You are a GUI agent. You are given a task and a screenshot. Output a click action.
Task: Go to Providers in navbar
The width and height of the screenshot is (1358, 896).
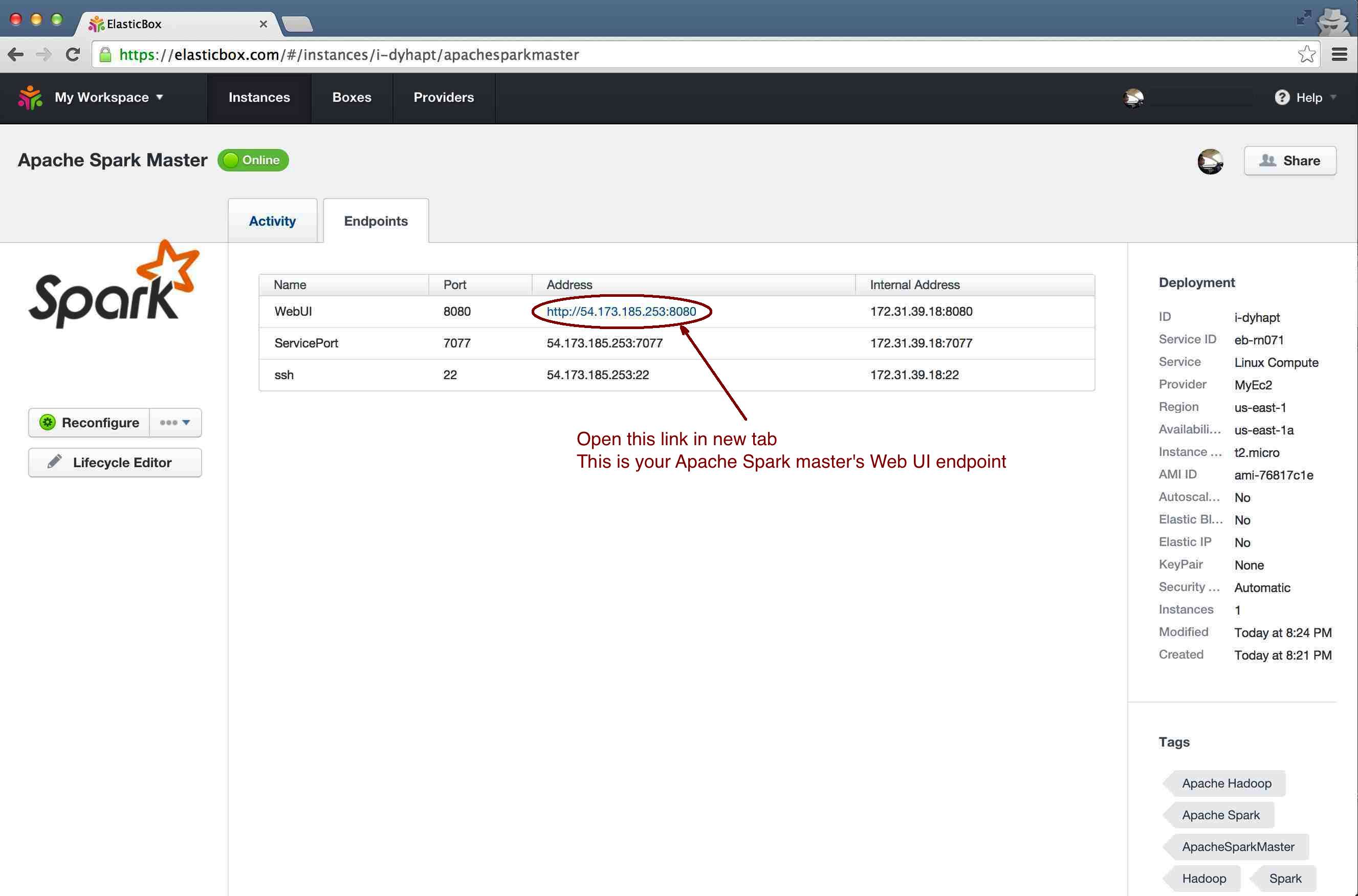(443, 98)
